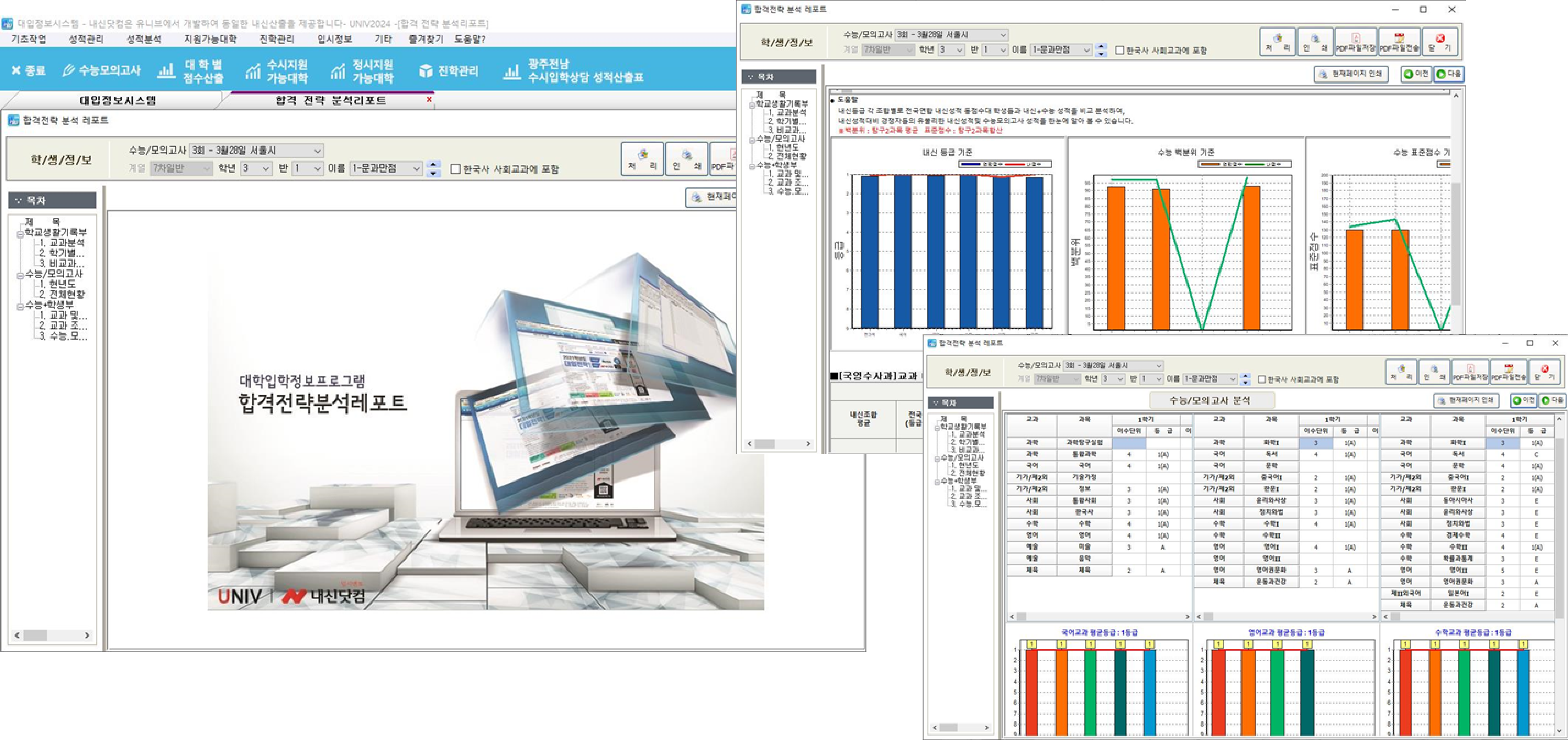This screenshot has width=1568, height=740.
Task: Click 처리 button in main left window
Action: [642, 159]
